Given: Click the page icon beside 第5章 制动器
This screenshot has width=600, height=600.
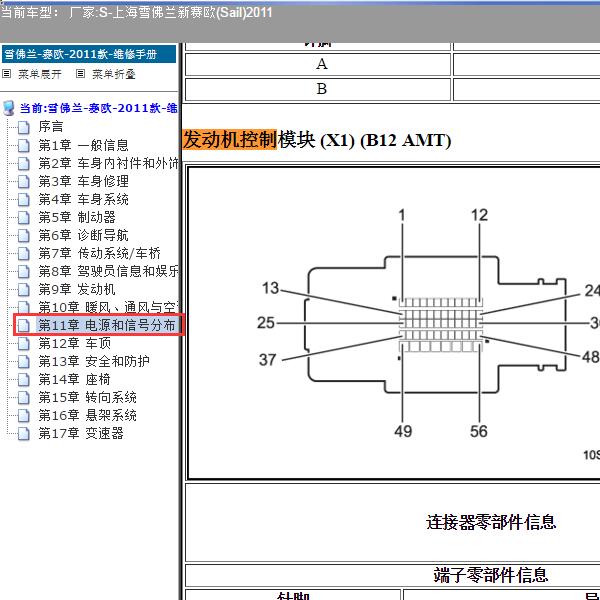Looking at the screenshot, I should [x=24, y=217].
